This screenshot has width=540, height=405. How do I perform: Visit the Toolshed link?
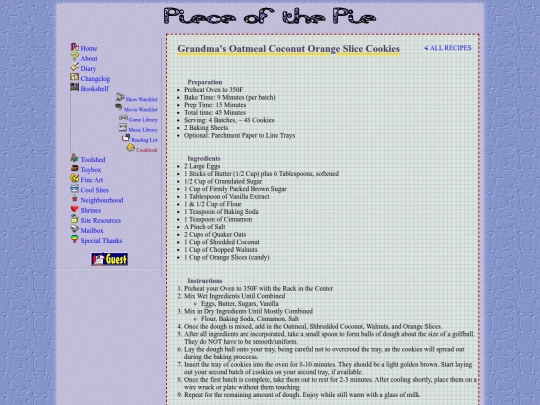pyautogui.click(x=93, y=160)
